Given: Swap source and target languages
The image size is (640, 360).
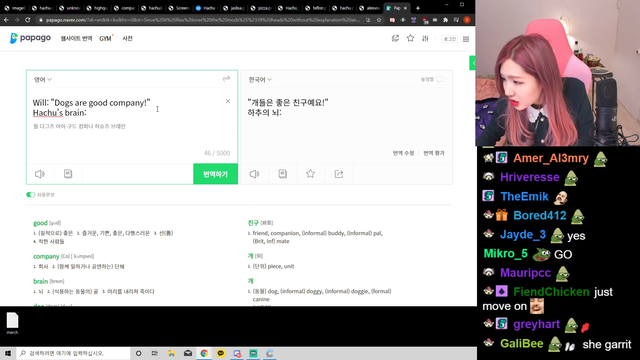Looking at the screenshot, I should coord(226,79).
